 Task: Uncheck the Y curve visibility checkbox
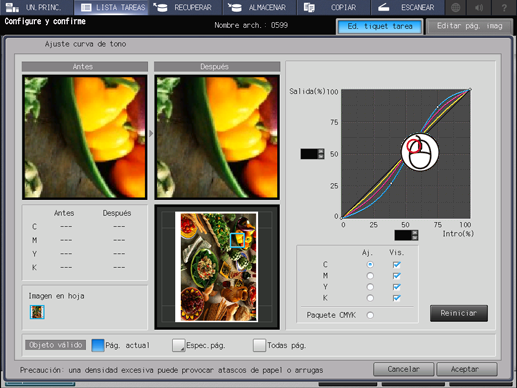point(396,287)
